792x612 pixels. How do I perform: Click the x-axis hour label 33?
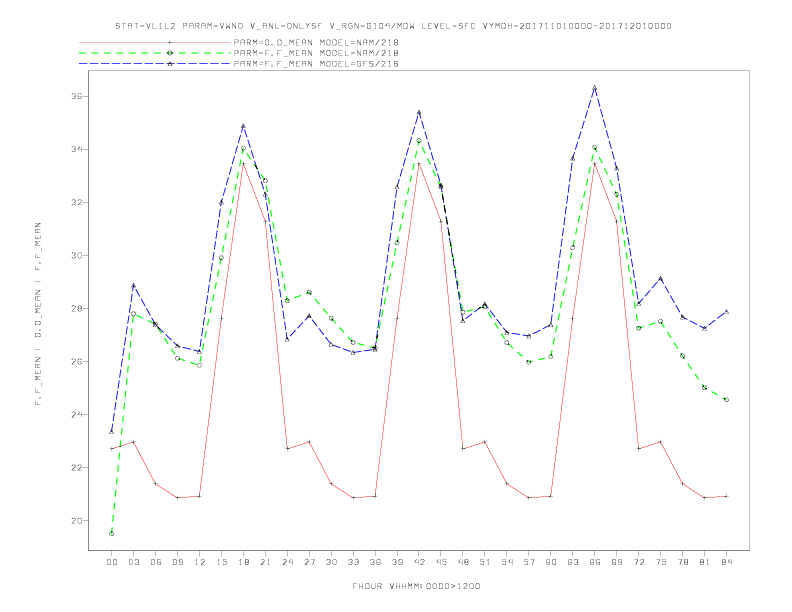click(x=353, y=562)
